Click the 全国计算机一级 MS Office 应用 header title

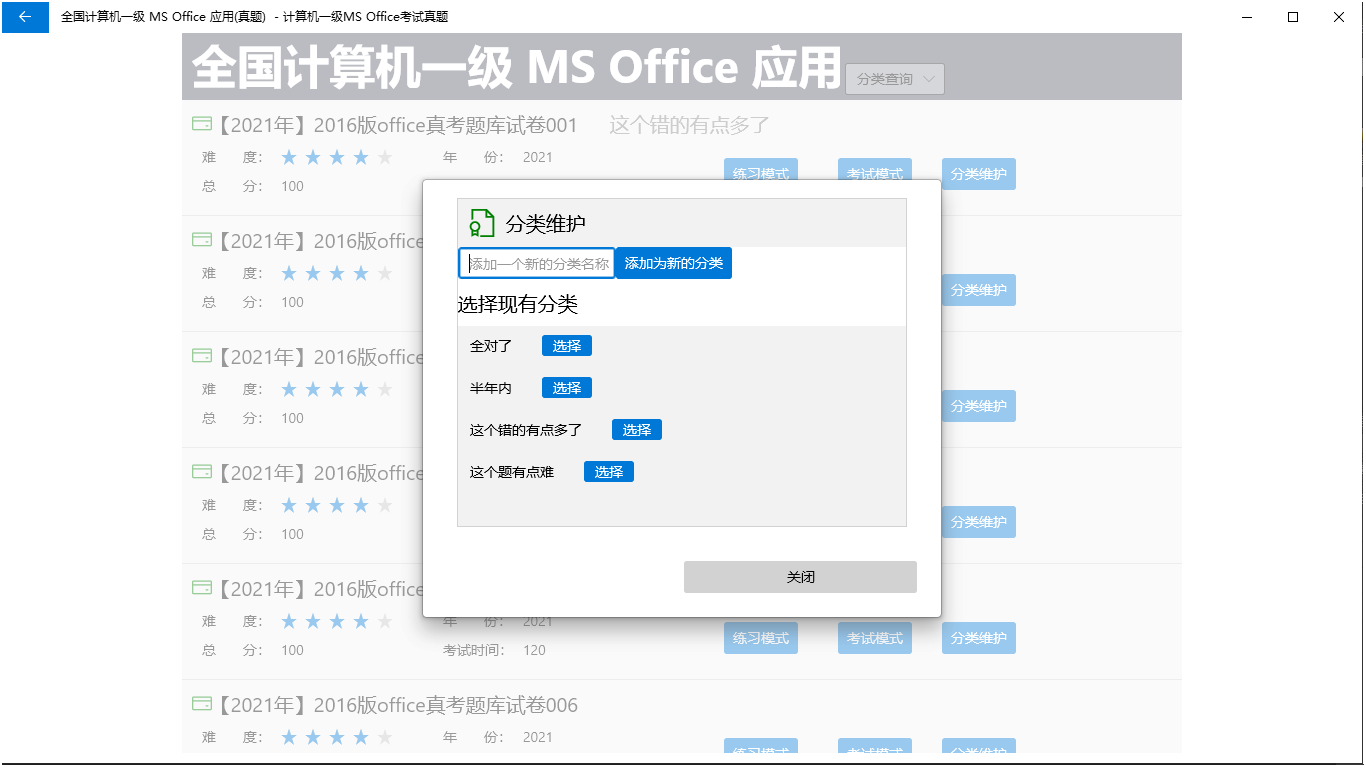pos(516,67)
